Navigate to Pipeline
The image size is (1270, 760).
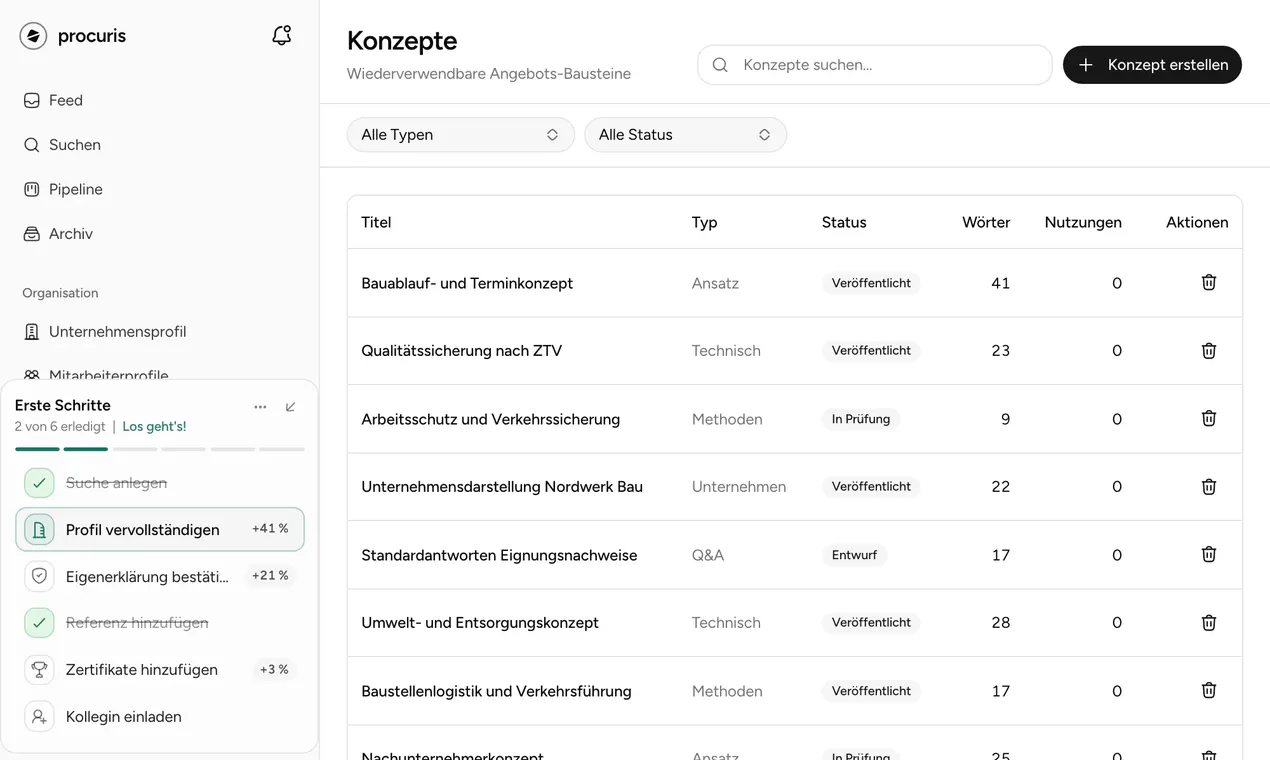[x=76, y=189]
